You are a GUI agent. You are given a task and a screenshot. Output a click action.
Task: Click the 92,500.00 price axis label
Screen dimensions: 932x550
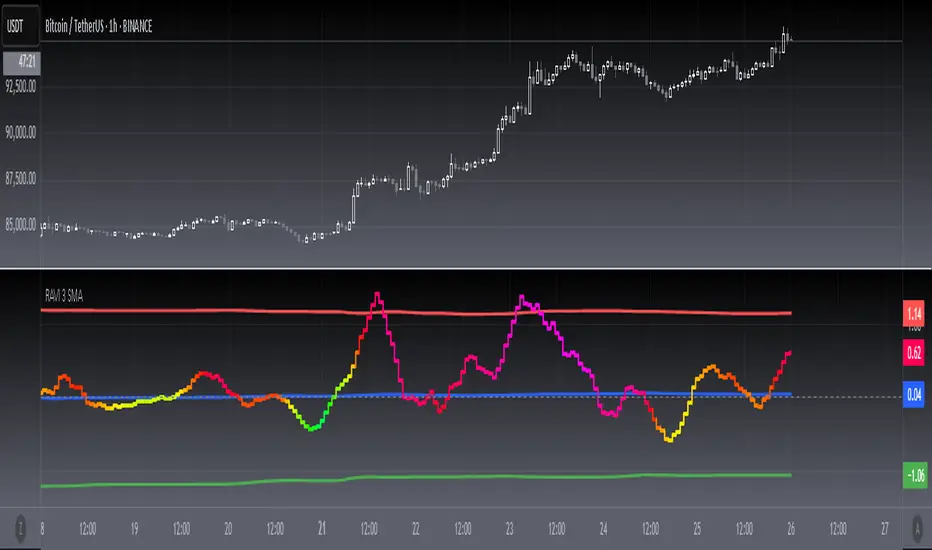click(x=21, y=87)
